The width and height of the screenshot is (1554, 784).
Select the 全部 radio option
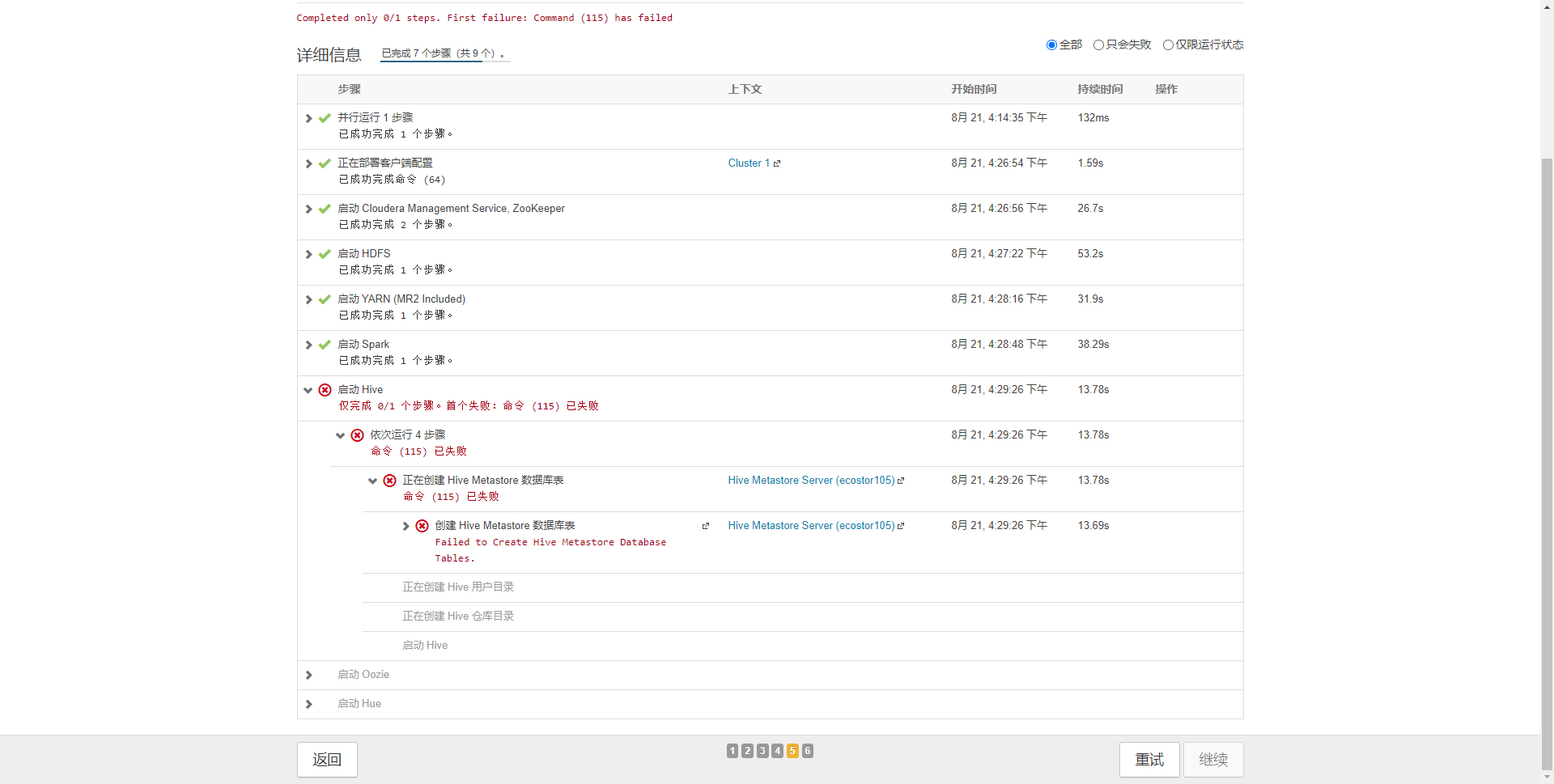[1051, 44]
